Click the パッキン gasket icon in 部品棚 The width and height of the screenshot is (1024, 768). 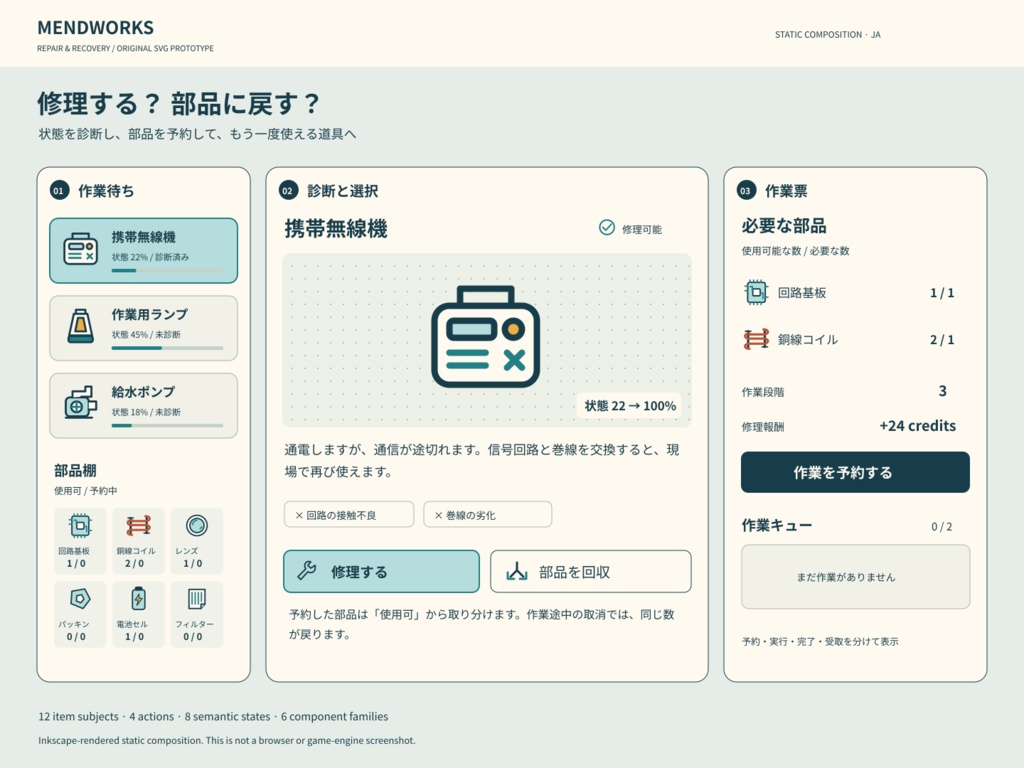click(x=80, y=598)
